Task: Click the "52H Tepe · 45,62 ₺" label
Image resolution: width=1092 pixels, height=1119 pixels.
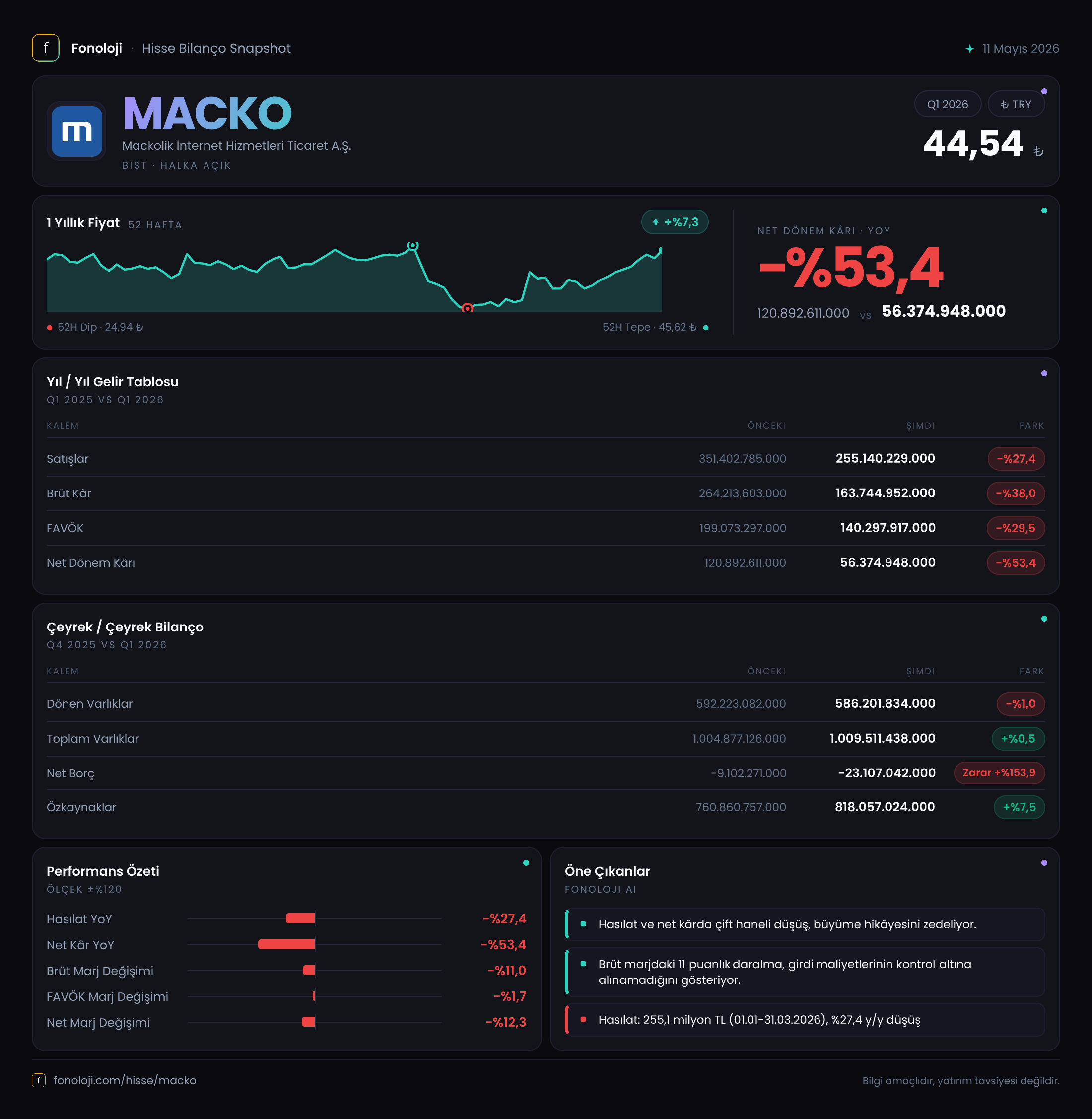Action: pos(649,327)
